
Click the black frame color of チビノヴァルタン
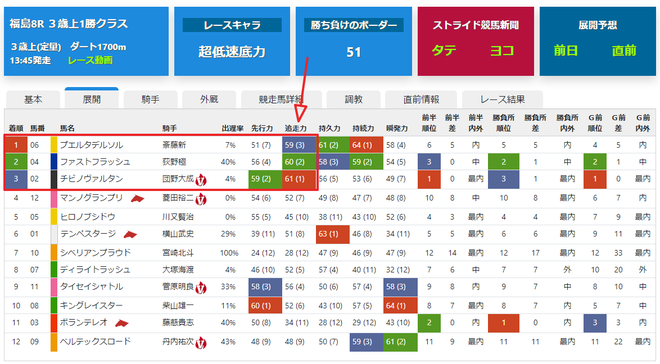click(x=54, y=179)
